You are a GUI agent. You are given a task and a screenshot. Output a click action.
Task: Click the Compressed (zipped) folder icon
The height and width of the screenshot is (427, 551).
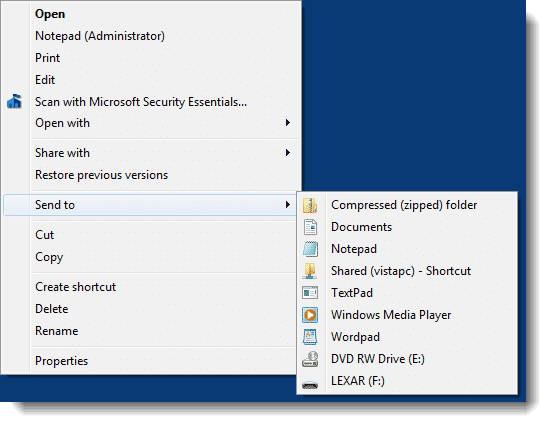point(310,205)
